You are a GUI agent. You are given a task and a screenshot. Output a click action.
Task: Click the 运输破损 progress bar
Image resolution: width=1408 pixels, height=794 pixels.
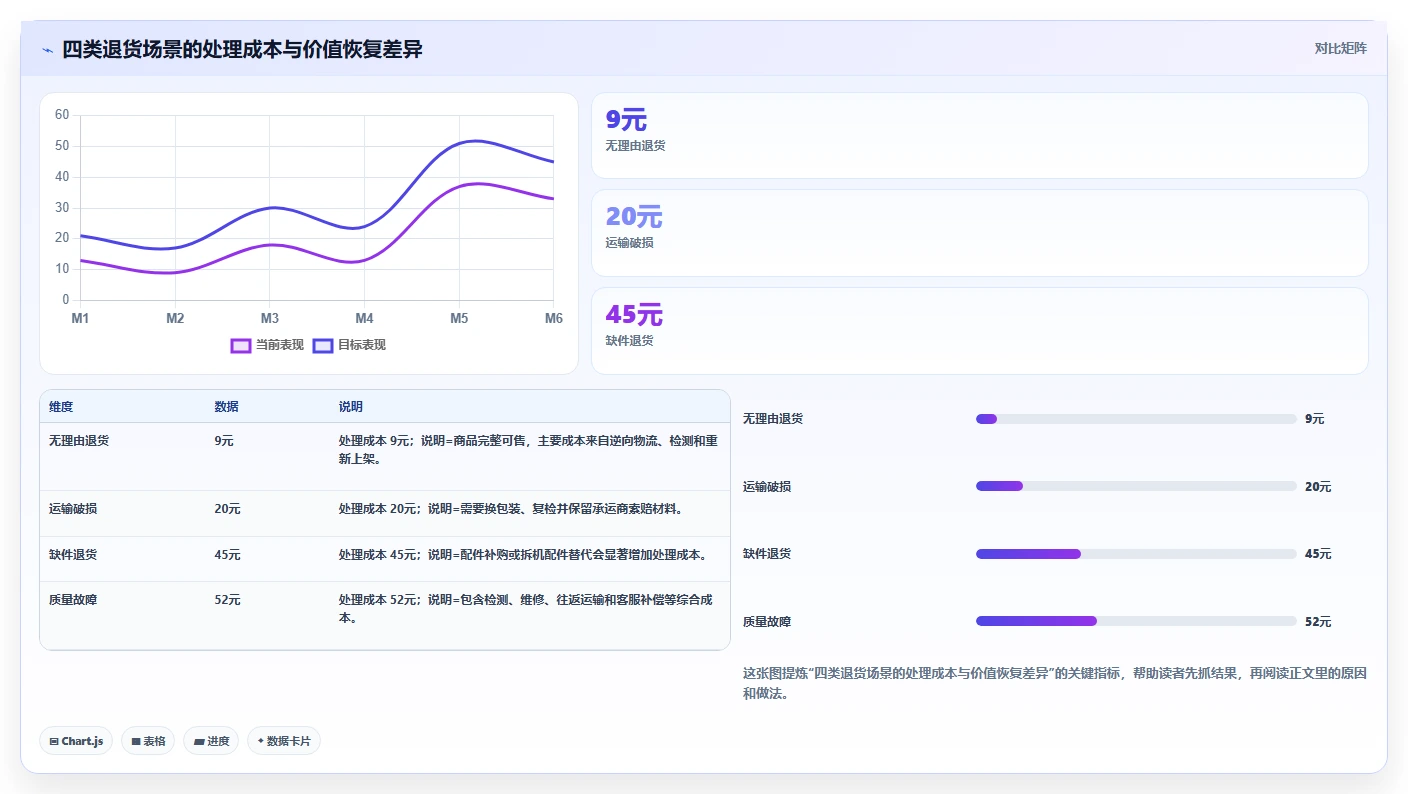tap(1136, 486)
